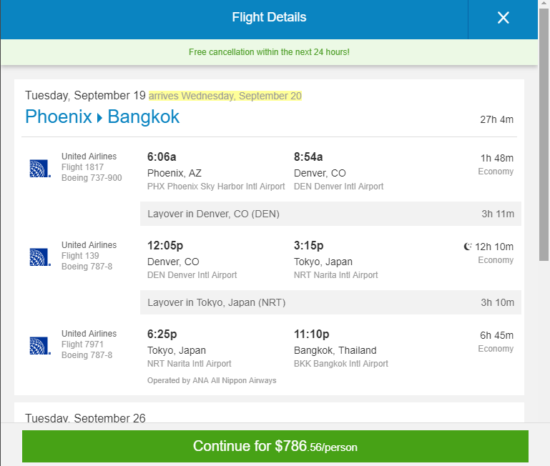Click the Layover in Tokyo, Japan (NRT) row
550x466 pixels.
(330, 303)
